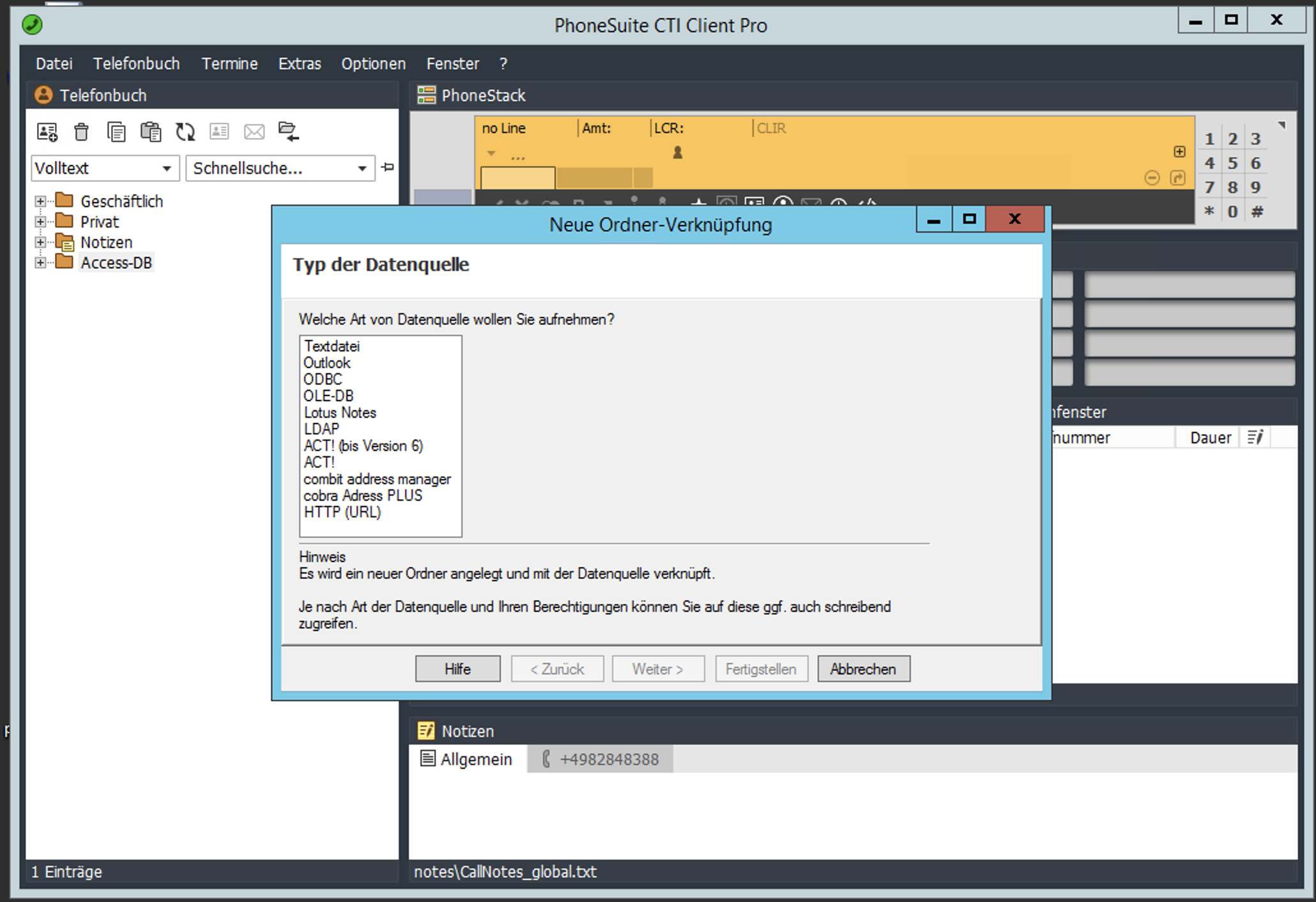Image resolution: width=1316 pixels, height=902 pixels.
Task: Click the circled minus icon in PhoneStack
Action: [1152, 178]
